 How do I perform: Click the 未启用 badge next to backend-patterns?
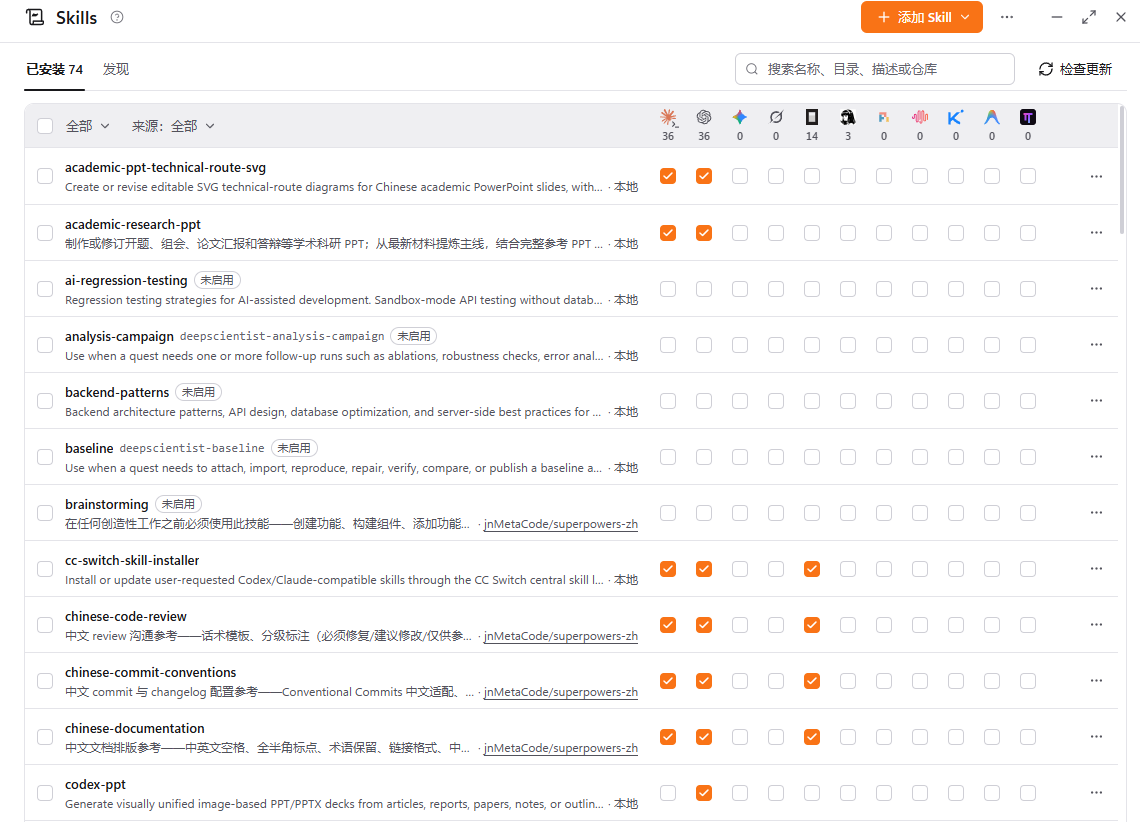click(x=198, y=392)
